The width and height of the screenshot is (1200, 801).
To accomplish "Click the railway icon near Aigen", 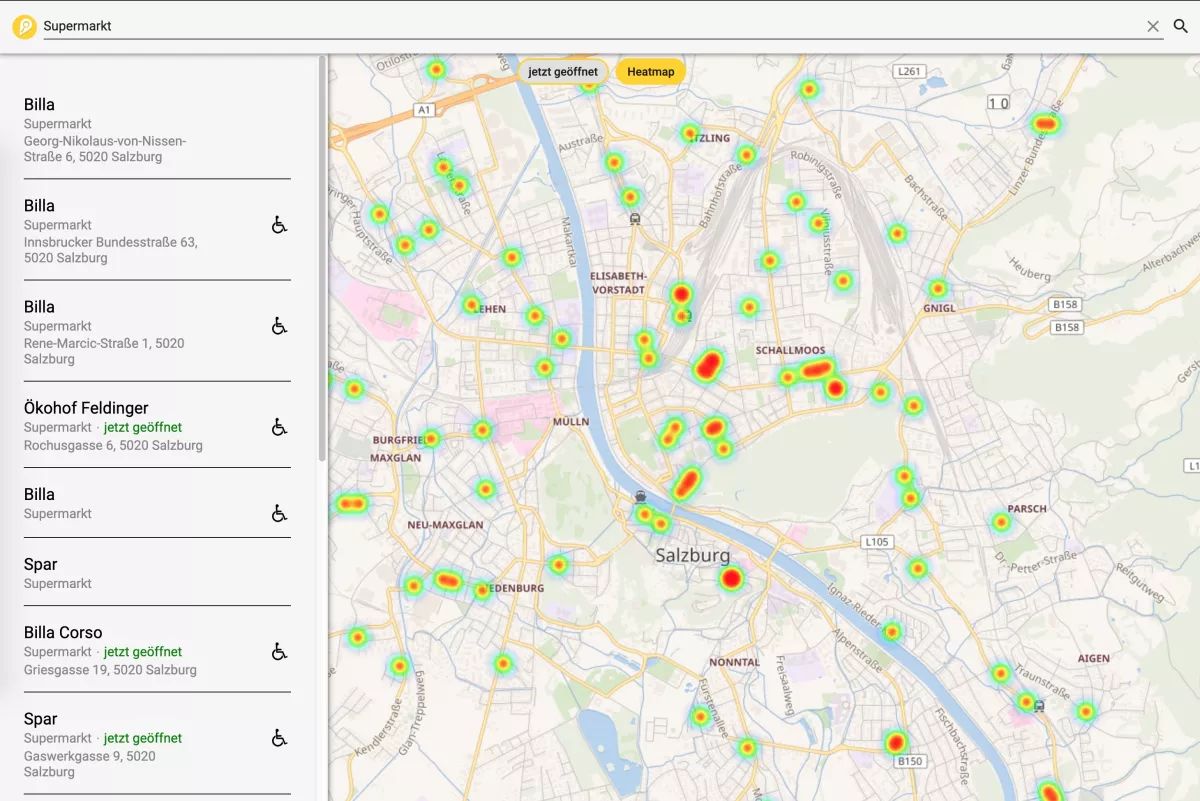I will [1039, 705].
